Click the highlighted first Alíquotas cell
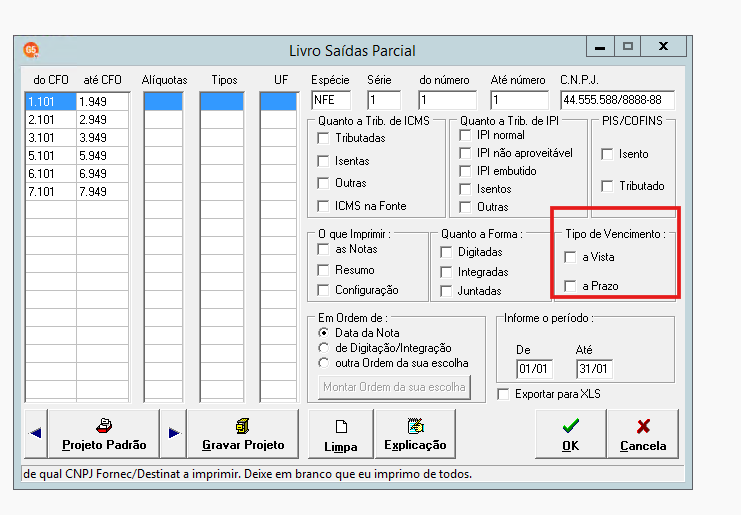The image size is (741, 515). point(163,102)
